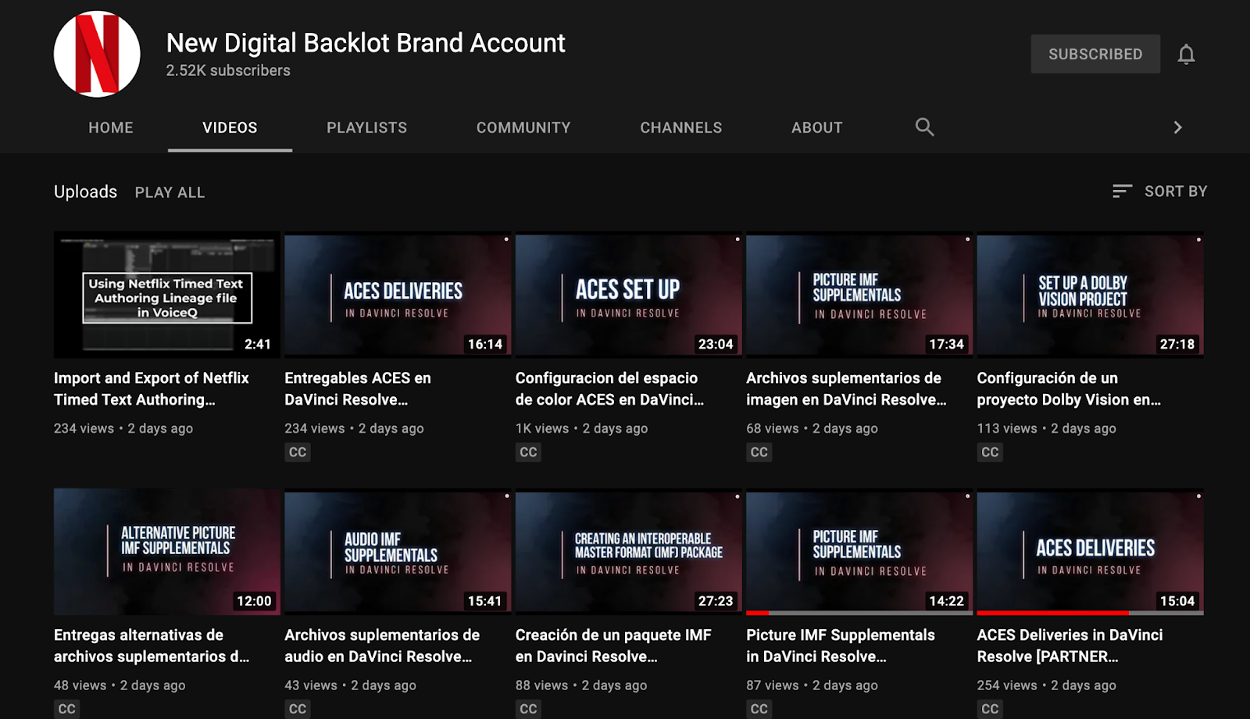Open the 14:22 Picture IMF Supplementals thumbnail
The image size is (1250, 720).
point(859,552)
